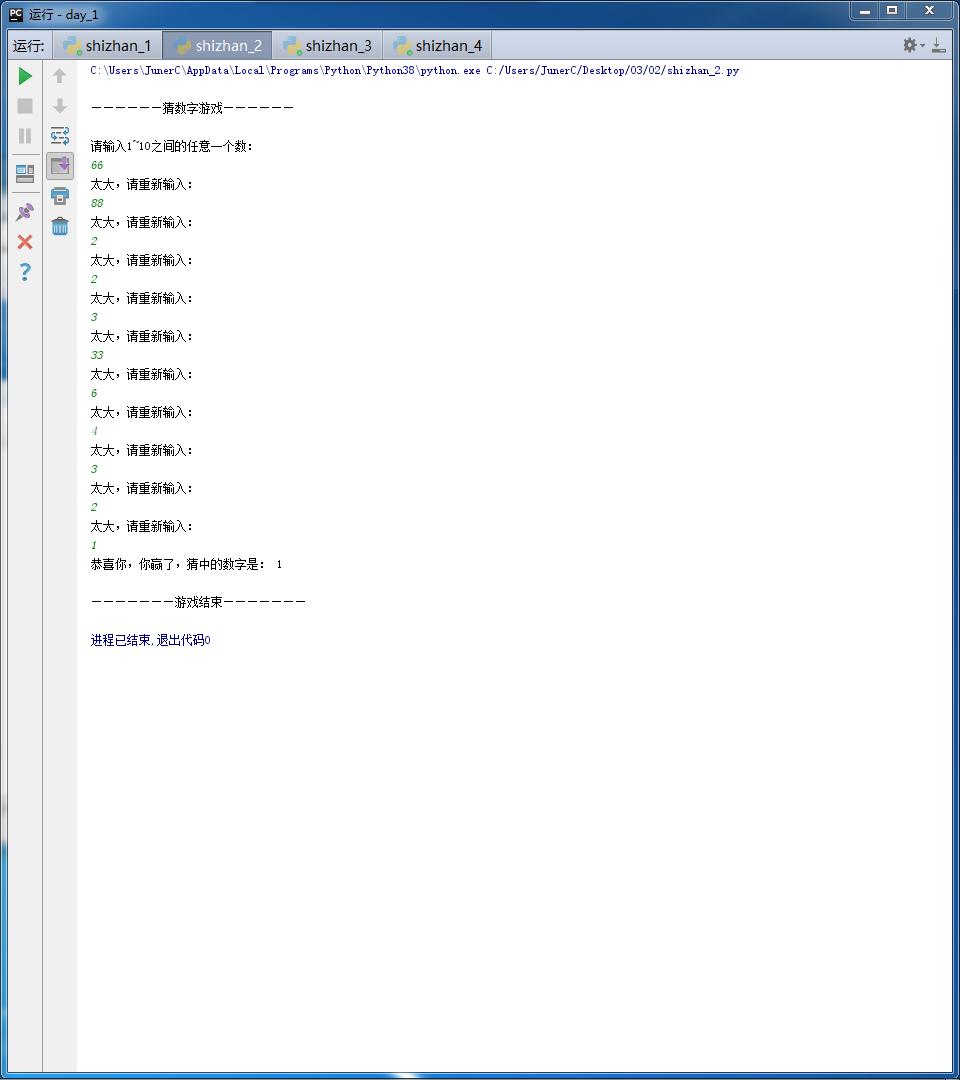Image resolution: width=960 pixels, height=1080 pixels.
Task: Toggle Scroll to the end icon
Action: pos(60,166)
